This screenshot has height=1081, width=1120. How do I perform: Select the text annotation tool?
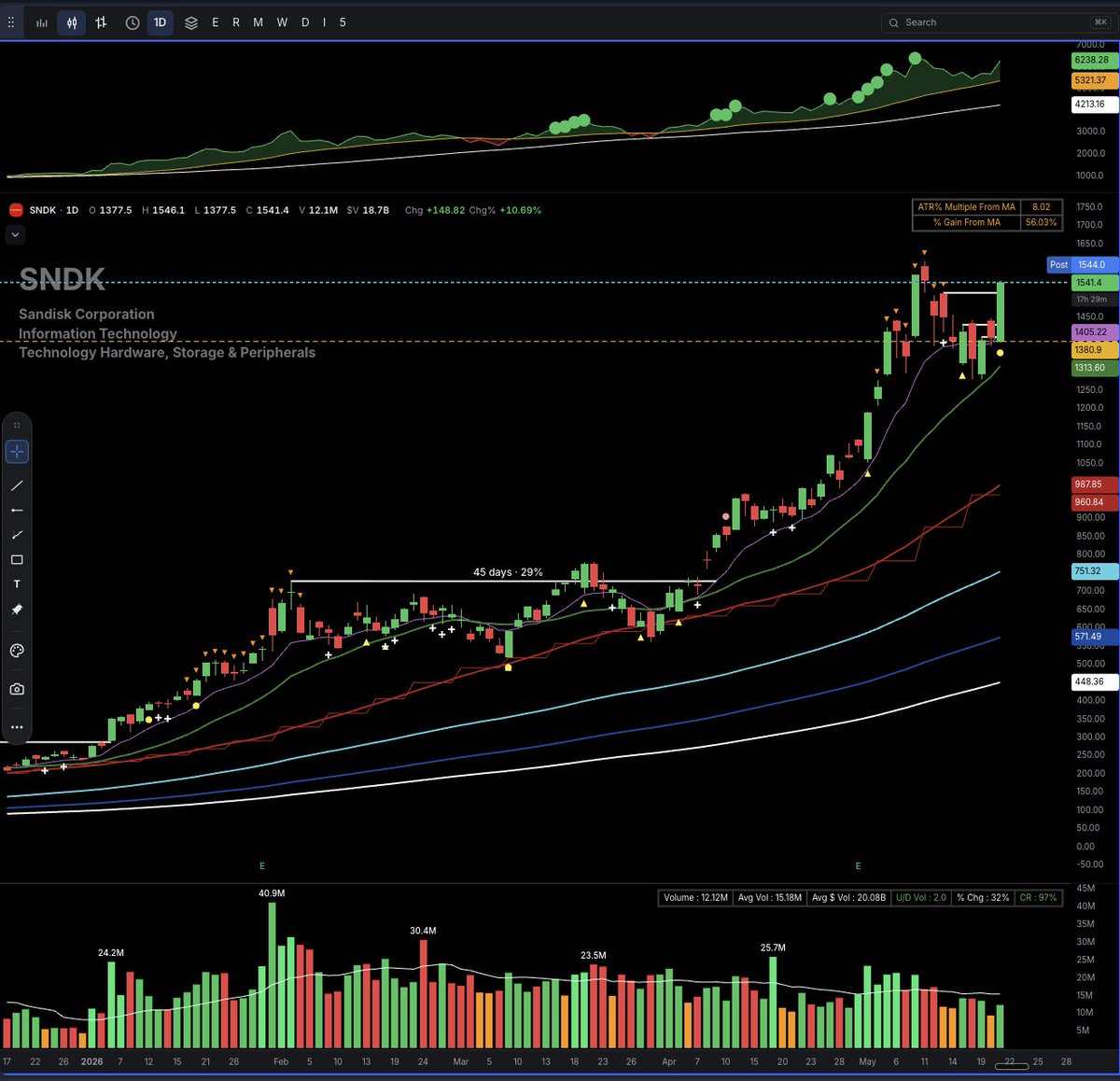[17, 584]
